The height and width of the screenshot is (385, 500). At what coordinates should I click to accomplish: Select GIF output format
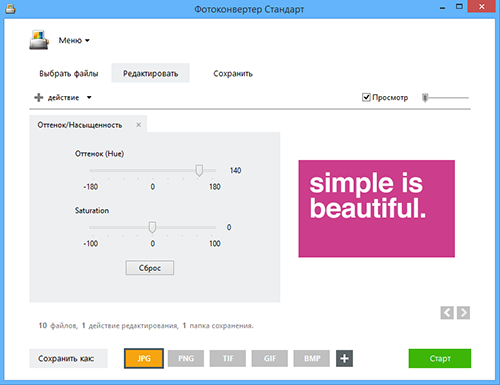click(270, 358)
